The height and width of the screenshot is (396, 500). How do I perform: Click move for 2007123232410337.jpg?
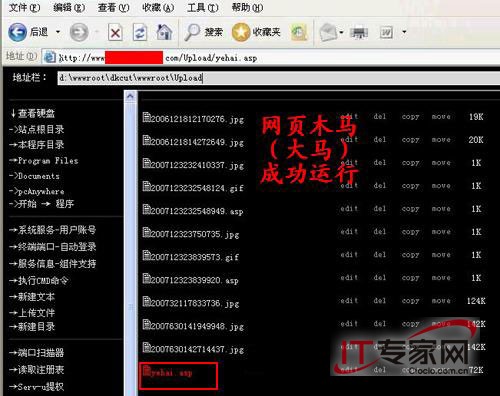(441, 163)
